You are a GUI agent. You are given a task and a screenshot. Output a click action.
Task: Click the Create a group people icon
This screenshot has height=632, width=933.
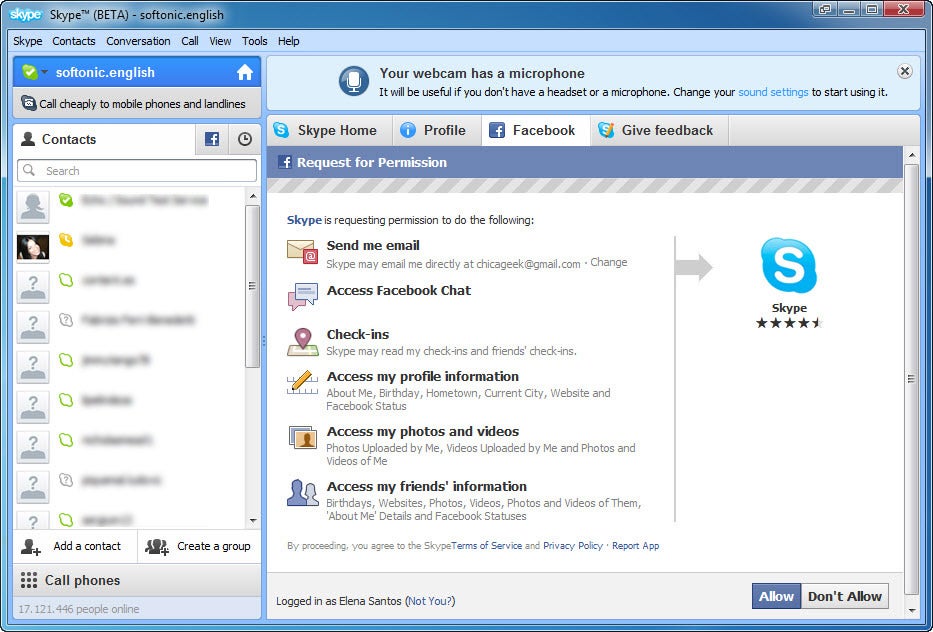tap(157, 546)
